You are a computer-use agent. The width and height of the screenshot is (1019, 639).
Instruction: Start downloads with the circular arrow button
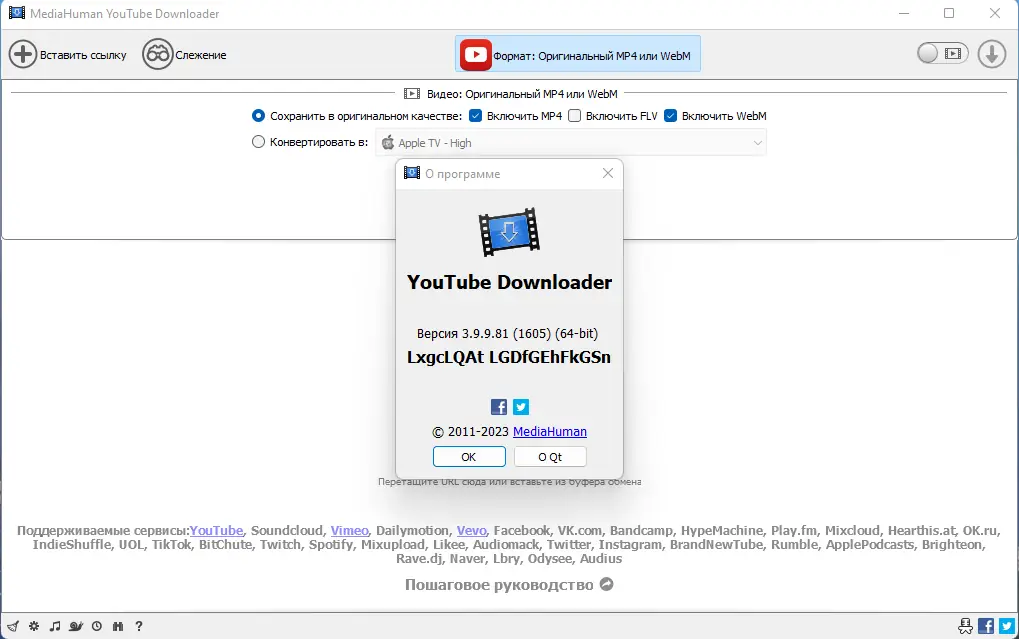[991, 53]
